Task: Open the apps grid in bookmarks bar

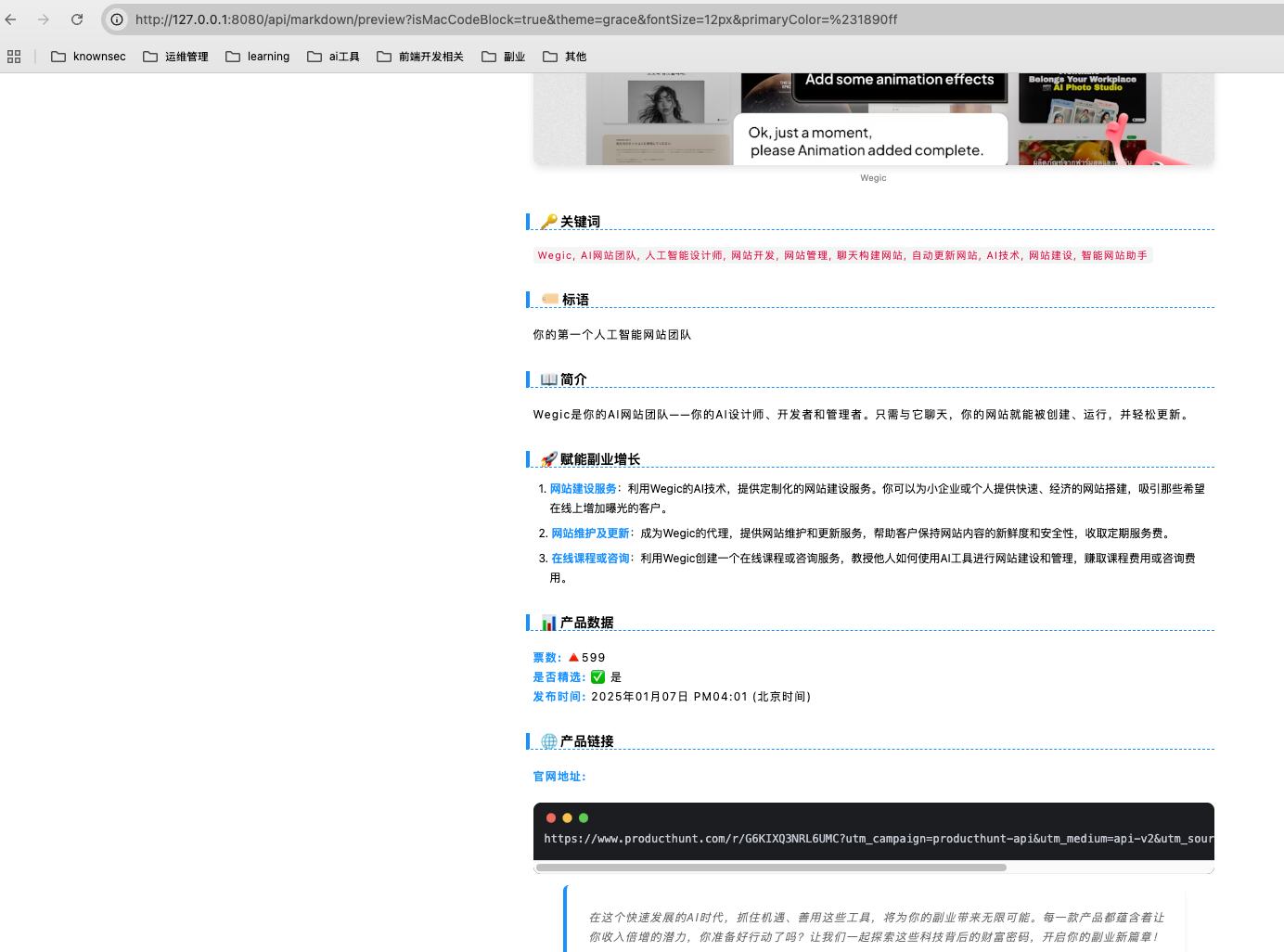Action: pyautogui.click(x=14, y=57)
